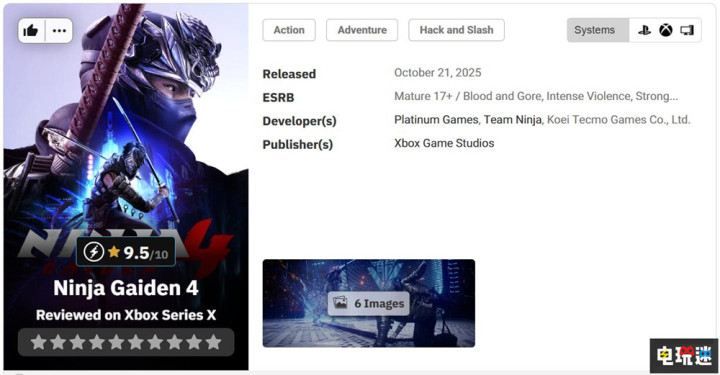
Task: Select the PlayStation system icon
Action: 644,30
